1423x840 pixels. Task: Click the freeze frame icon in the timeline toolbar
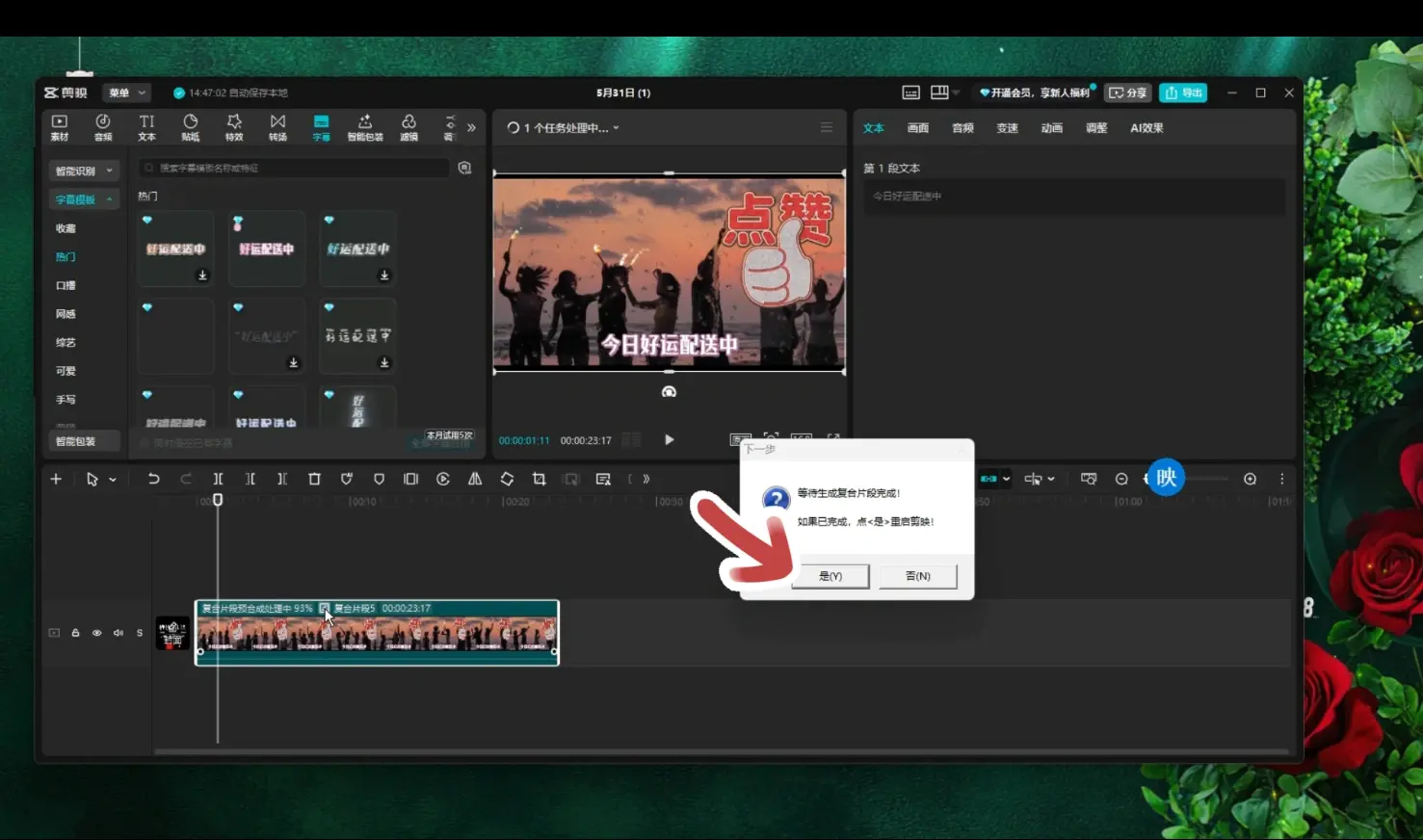click(x=411, y=479)
